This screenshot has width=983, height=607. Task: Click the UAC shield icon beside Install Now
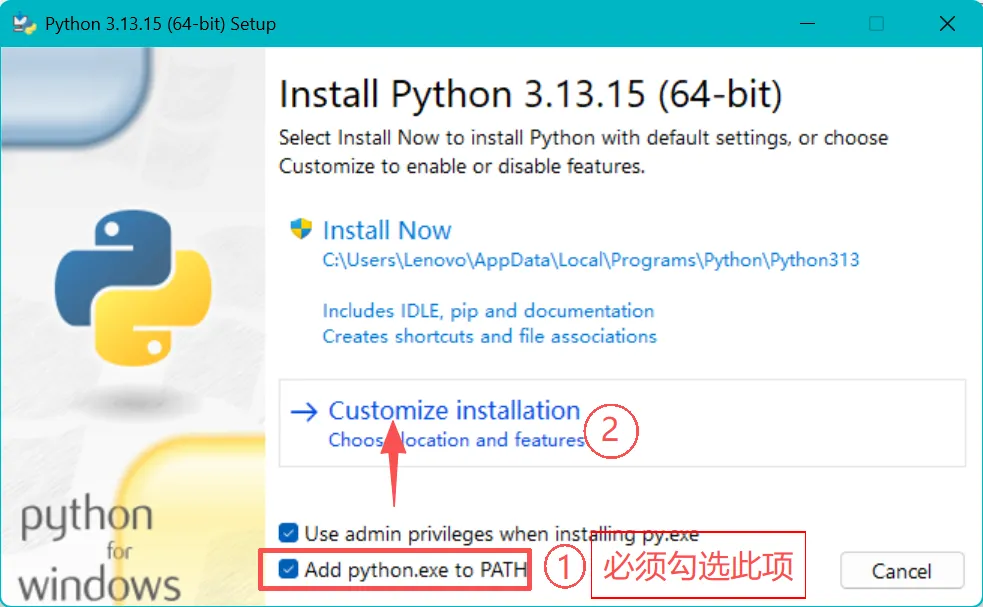coord(301,229)
